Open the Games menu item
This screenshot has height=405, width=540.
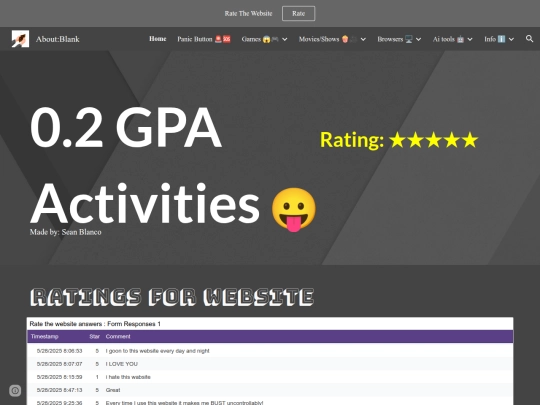click(x=260, y=39)
